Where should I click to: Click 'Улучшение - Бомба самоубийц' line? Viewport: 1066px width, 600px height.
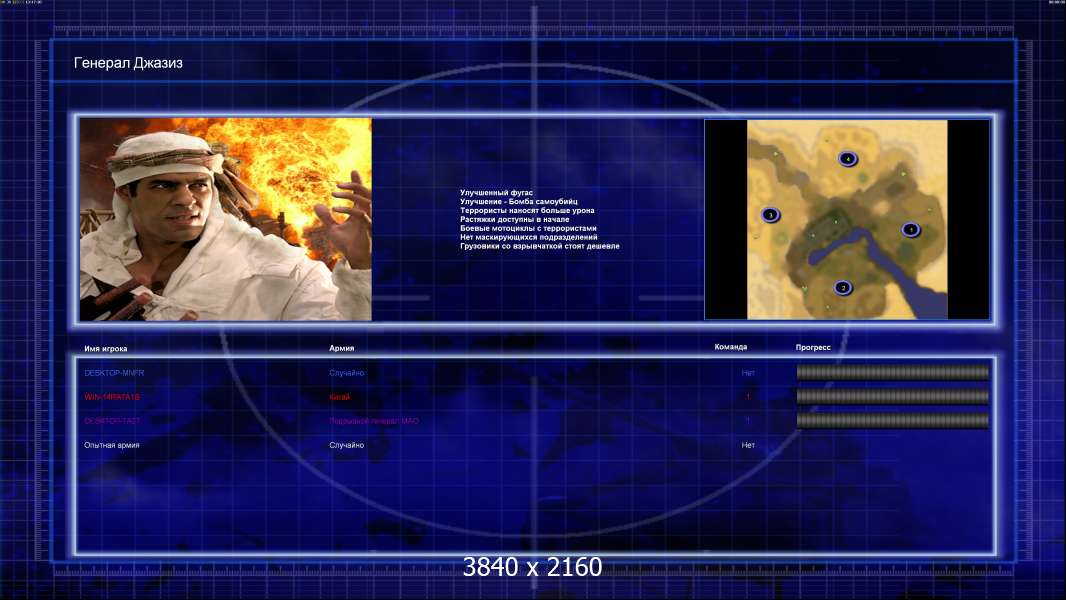coord(519,202)
